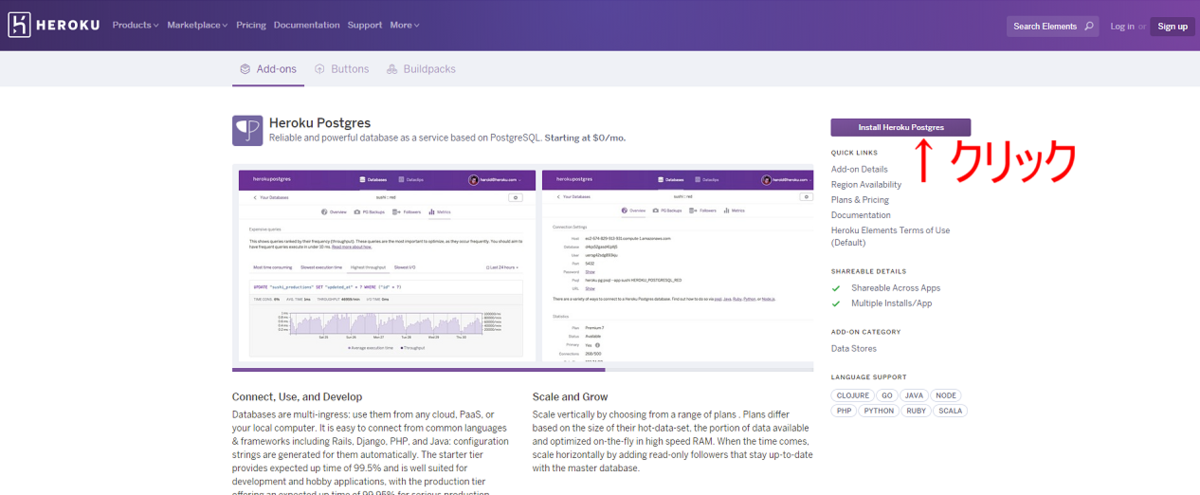
Task: Click the 'Shareable Across Apps' text
Action: 896,288
